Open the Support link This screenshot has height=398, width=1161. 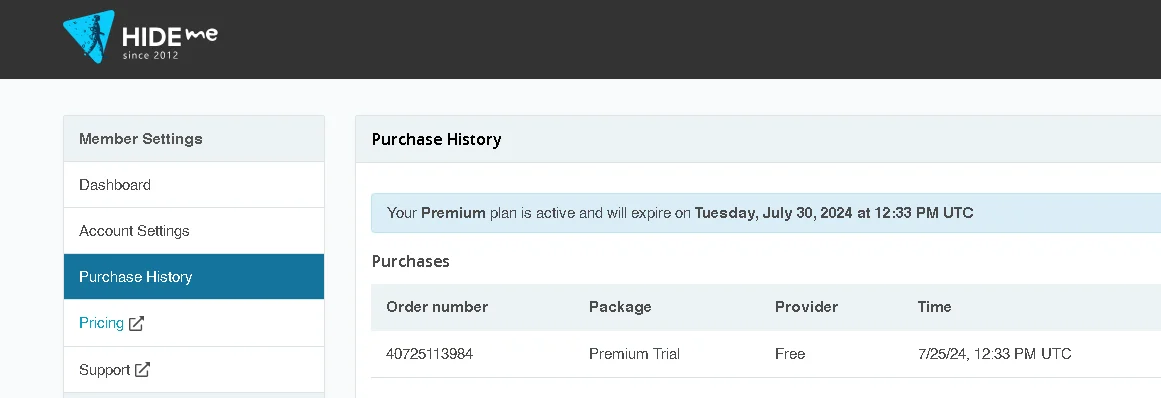[104, 369]
